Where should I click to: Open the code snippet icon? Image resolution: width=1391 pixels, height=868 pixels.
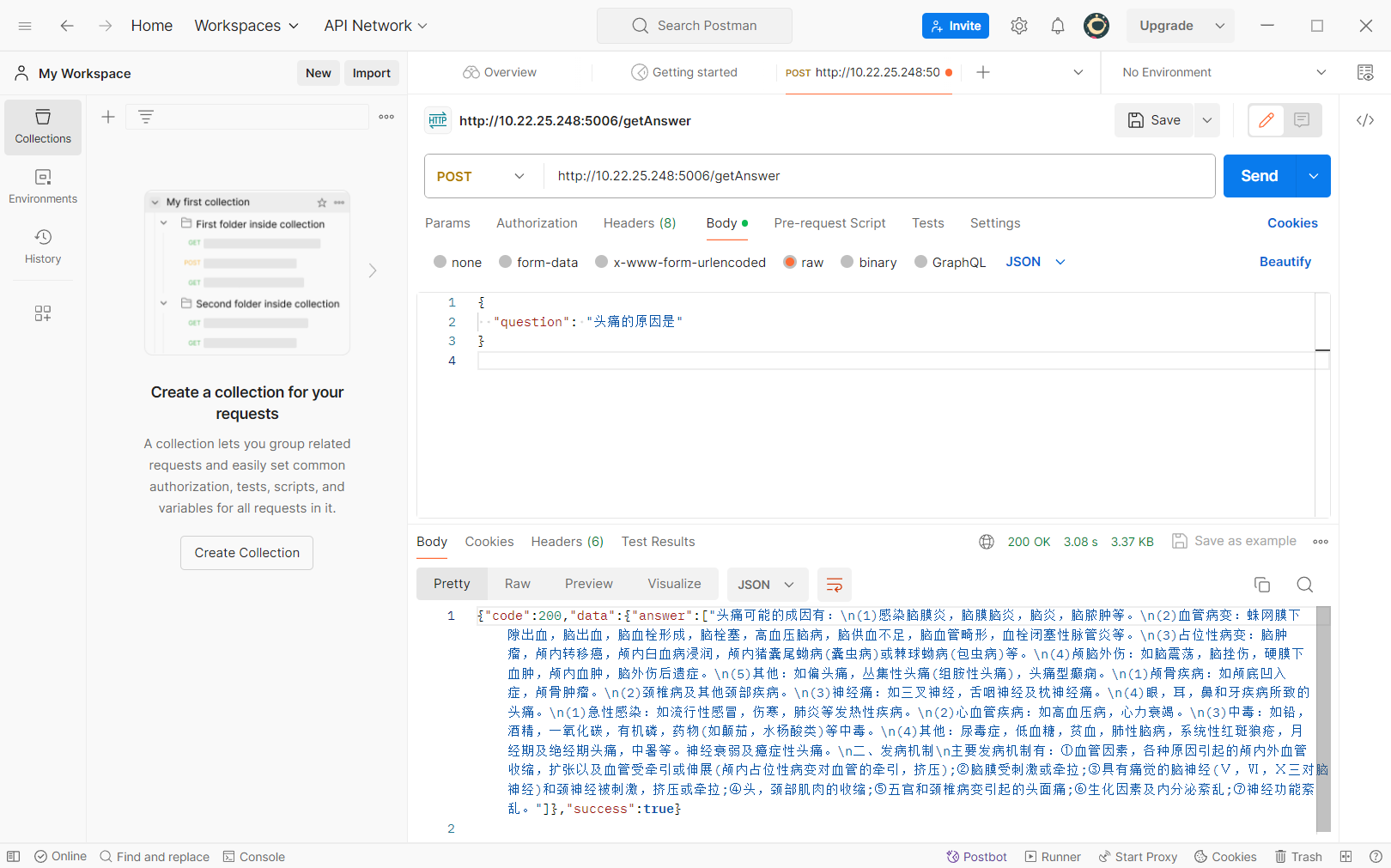tap(1365, 120)
